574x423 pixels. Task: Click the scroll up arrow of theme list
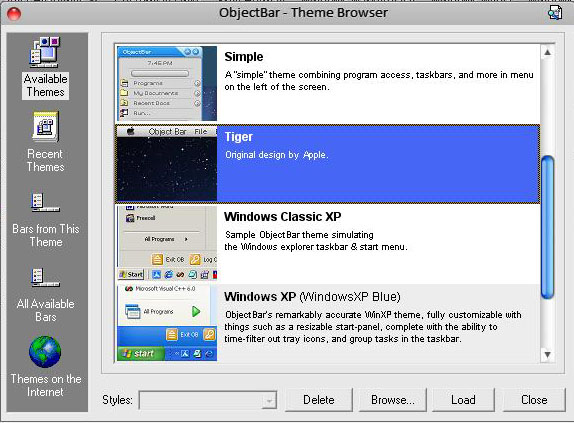coord(547,52)
